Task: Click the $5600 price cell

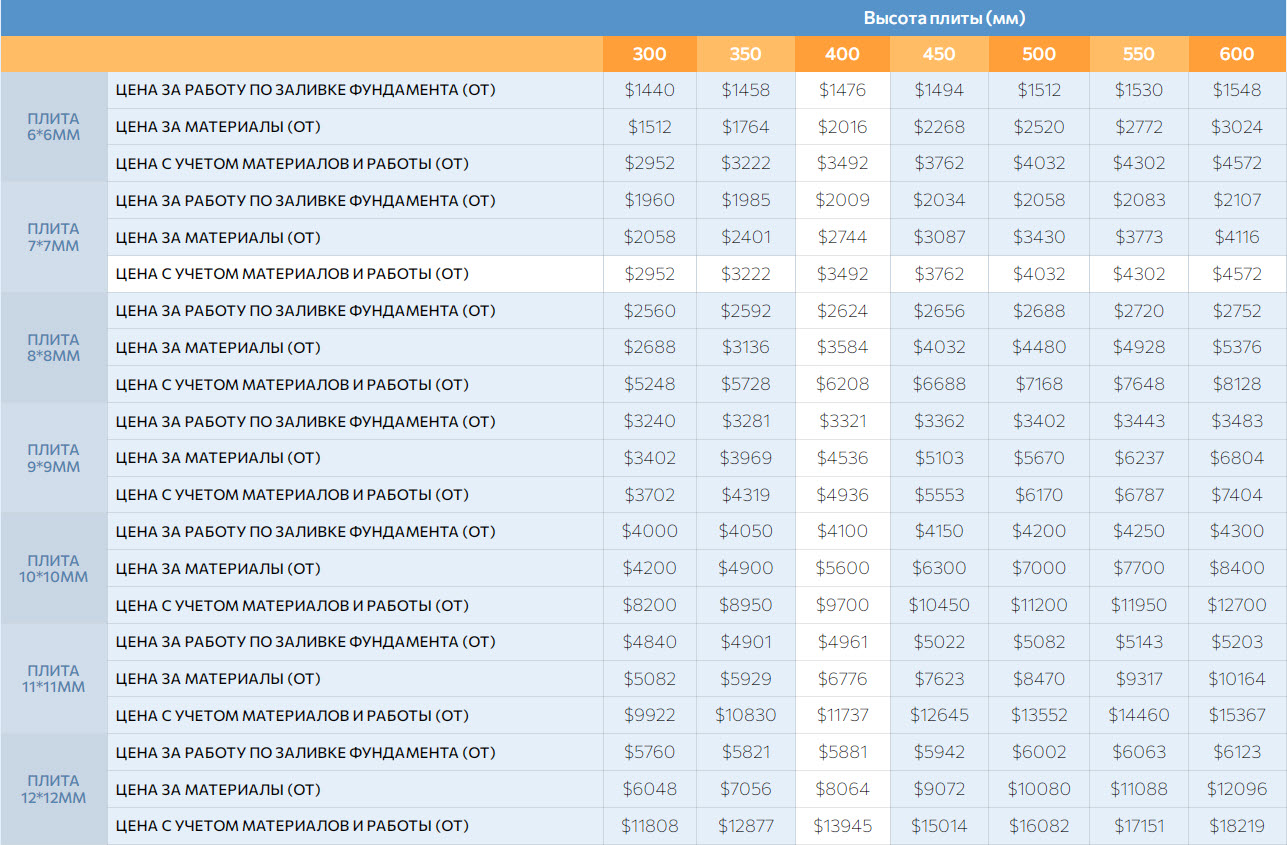Action: [843, 569]
